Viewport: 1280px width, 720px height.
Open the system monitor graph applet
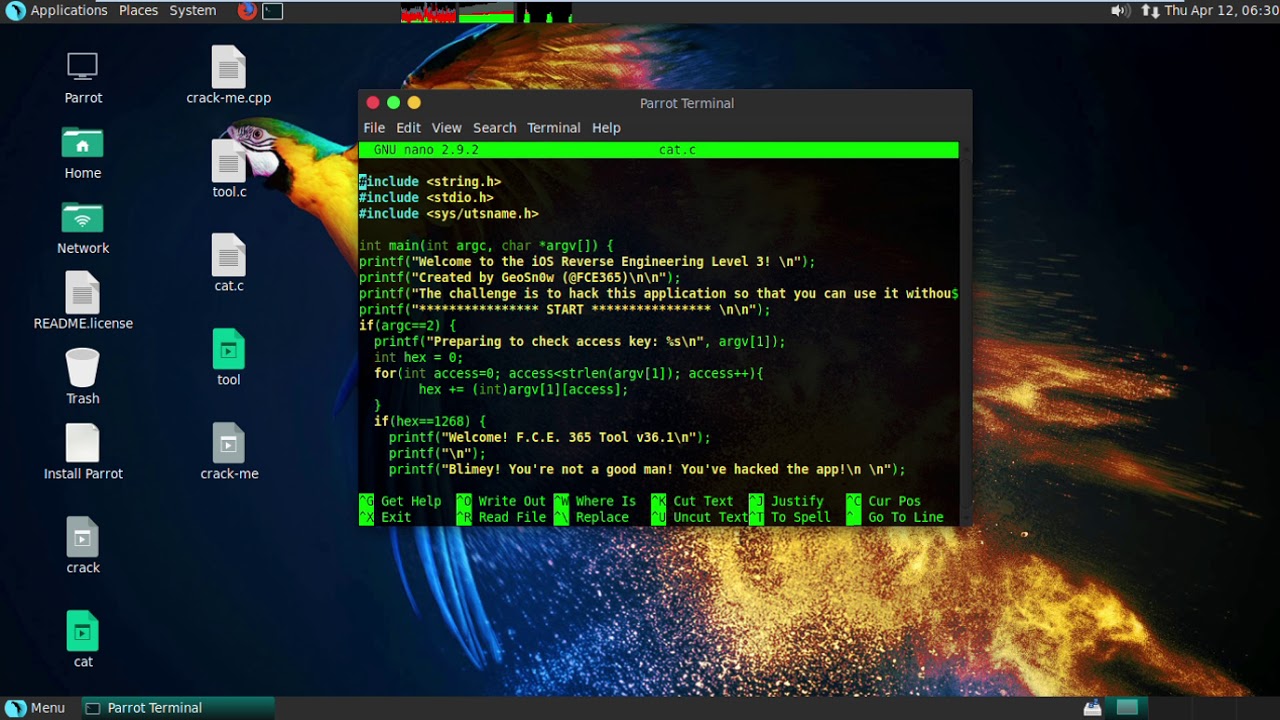(x=487, y=11)
